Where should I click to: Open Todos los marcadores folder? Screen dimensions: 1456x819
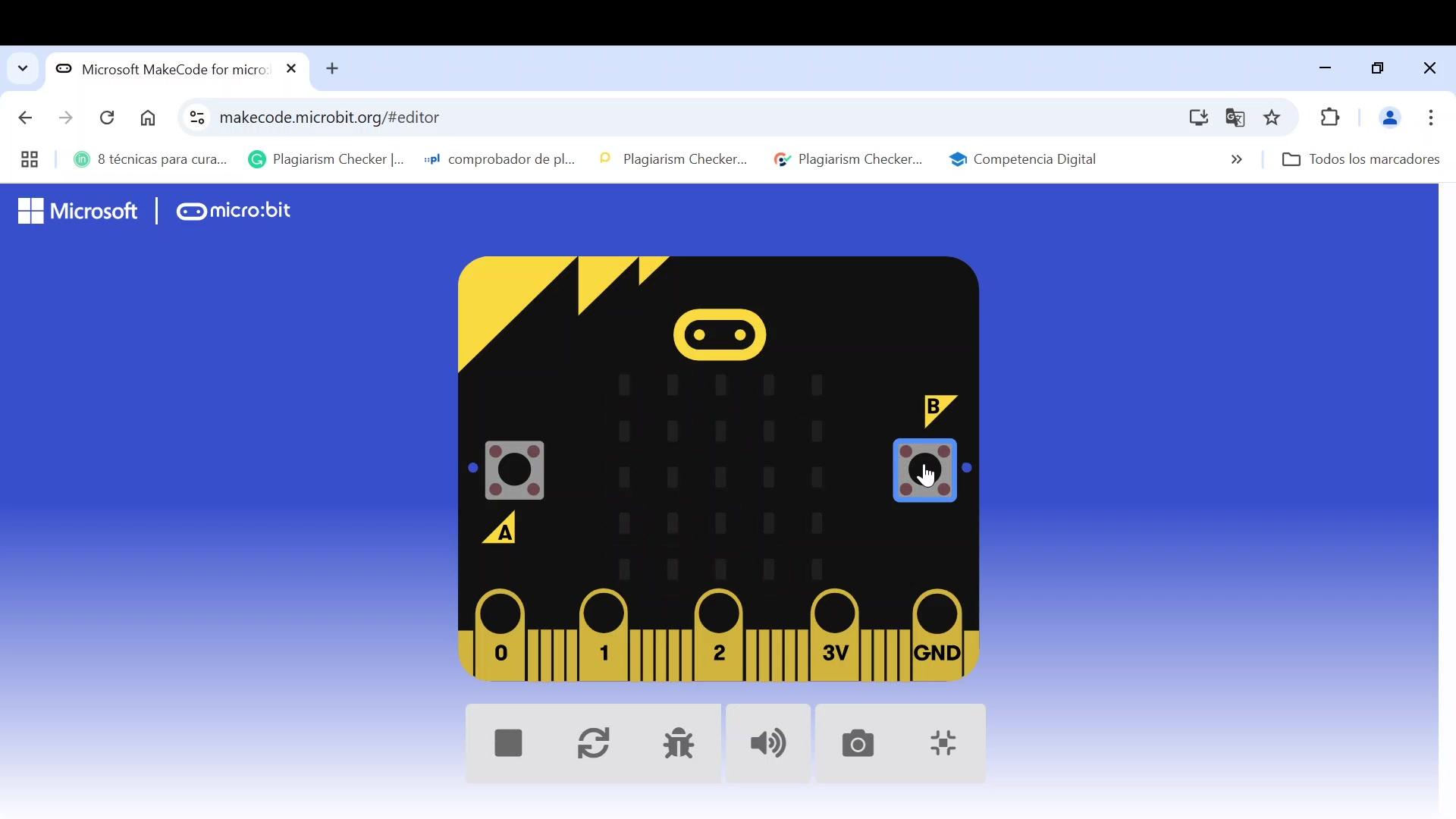tap(1360, 159)
